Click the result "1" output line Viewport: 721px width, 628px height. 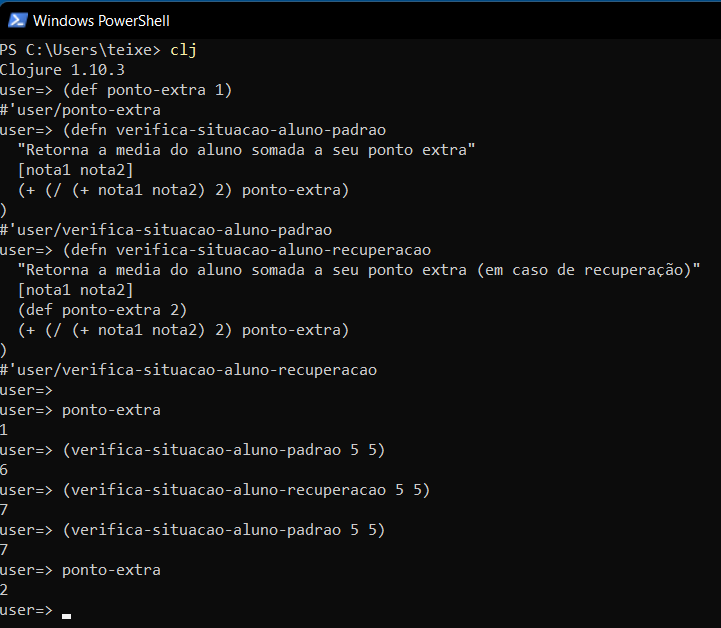click(4, 430)
